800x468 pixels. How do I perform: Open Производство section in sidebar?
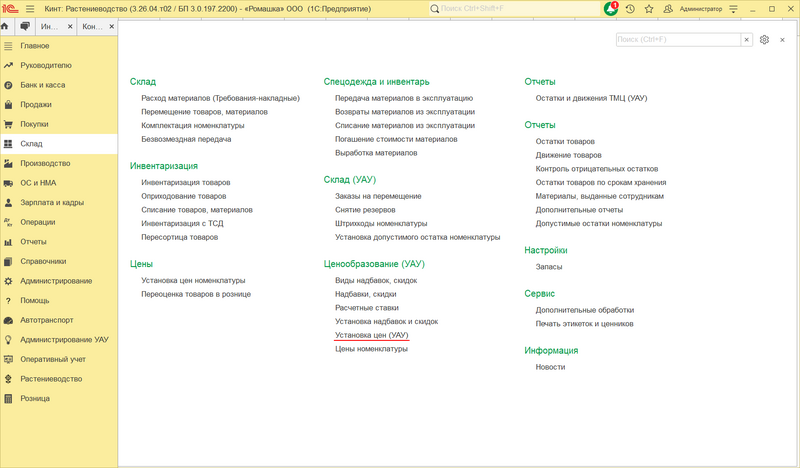[59, 163]
